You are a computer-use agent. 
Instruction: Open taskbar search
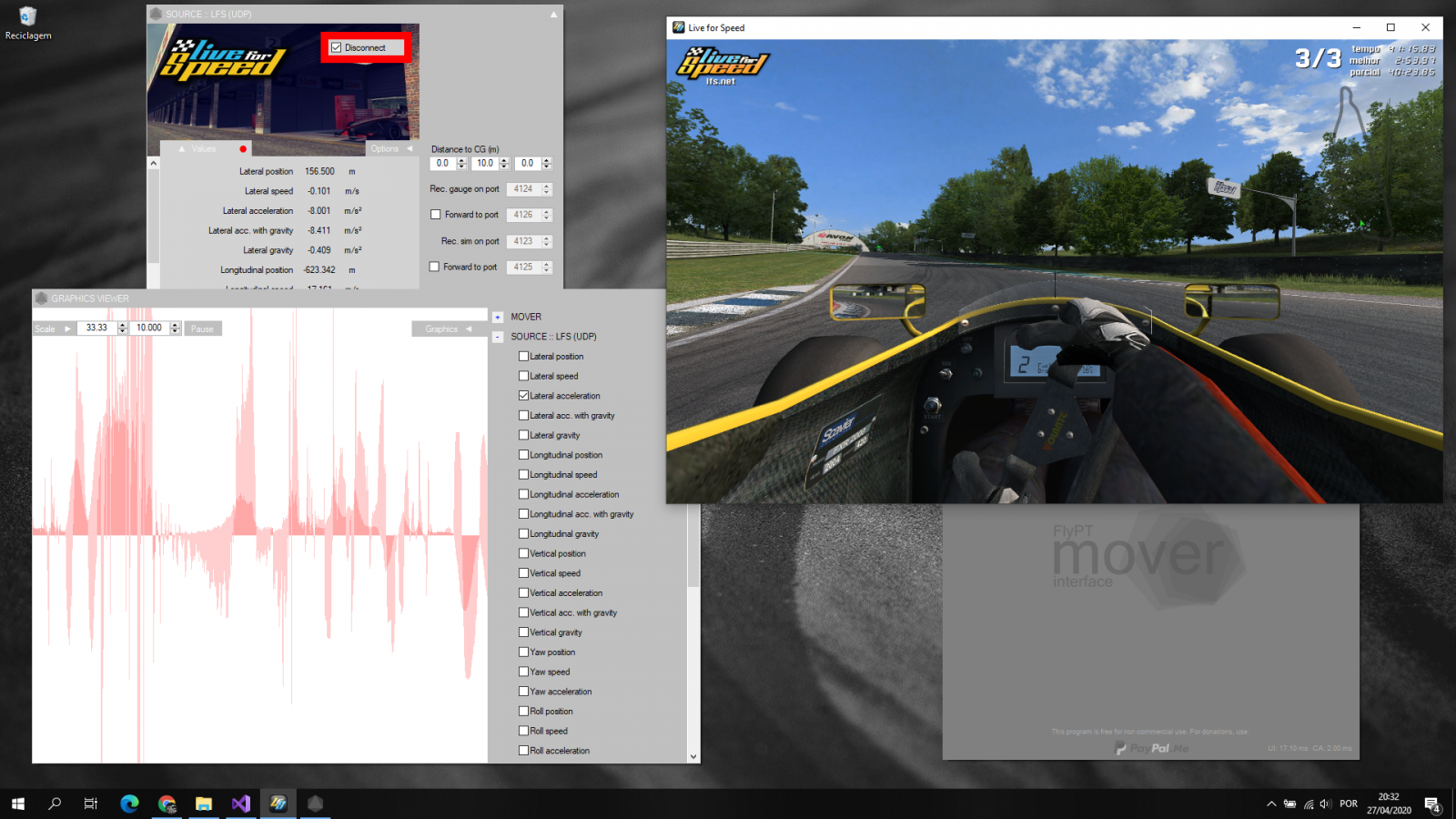[x=55, y=804]
